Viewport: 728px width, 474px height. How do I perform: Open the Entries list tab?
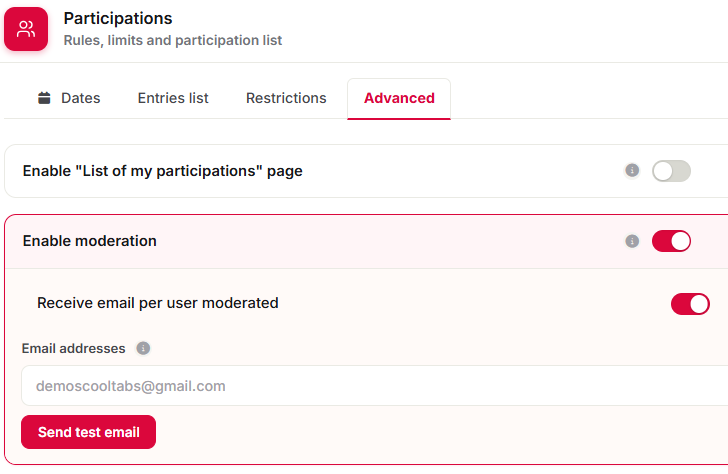tap(173, 98)
